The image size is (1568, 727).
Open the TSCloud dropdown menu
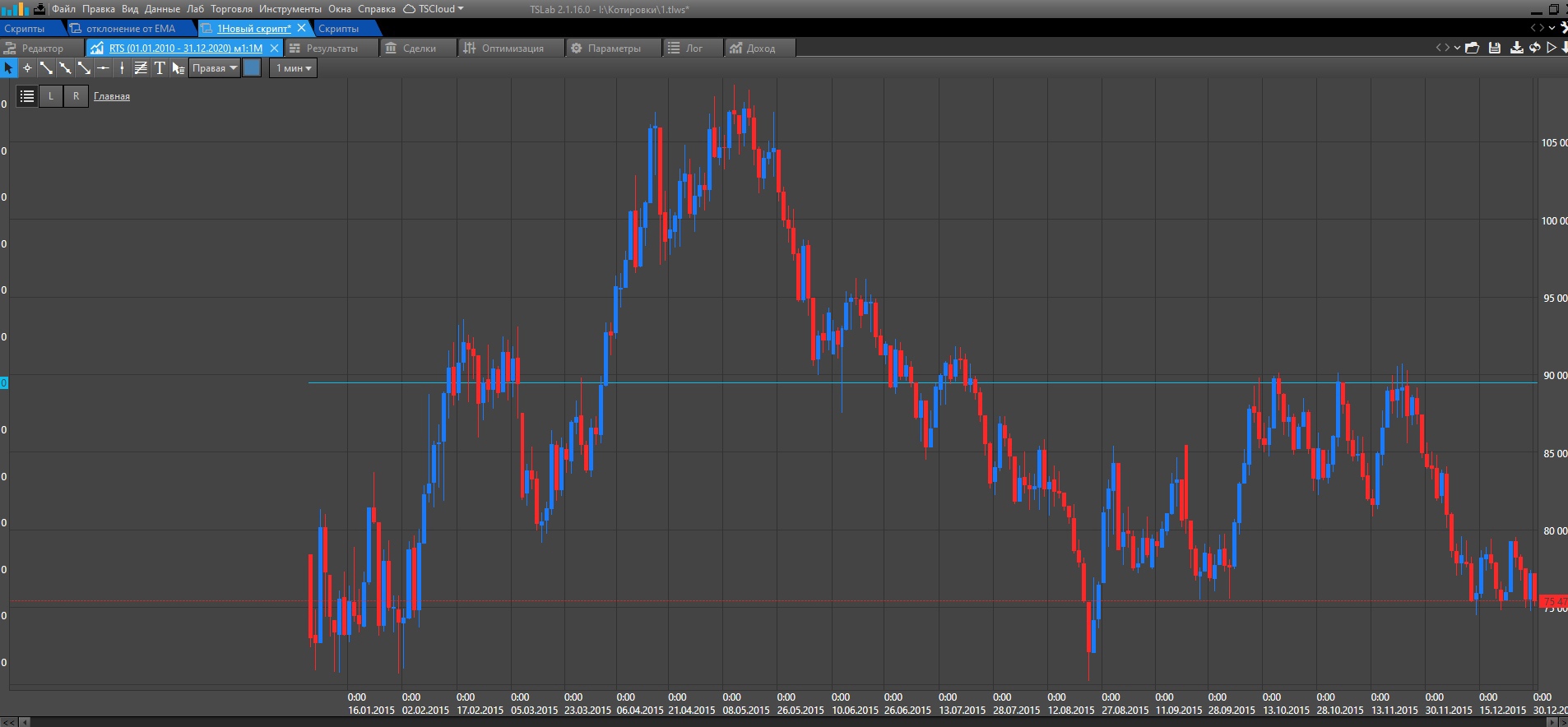tap(434, 9)
